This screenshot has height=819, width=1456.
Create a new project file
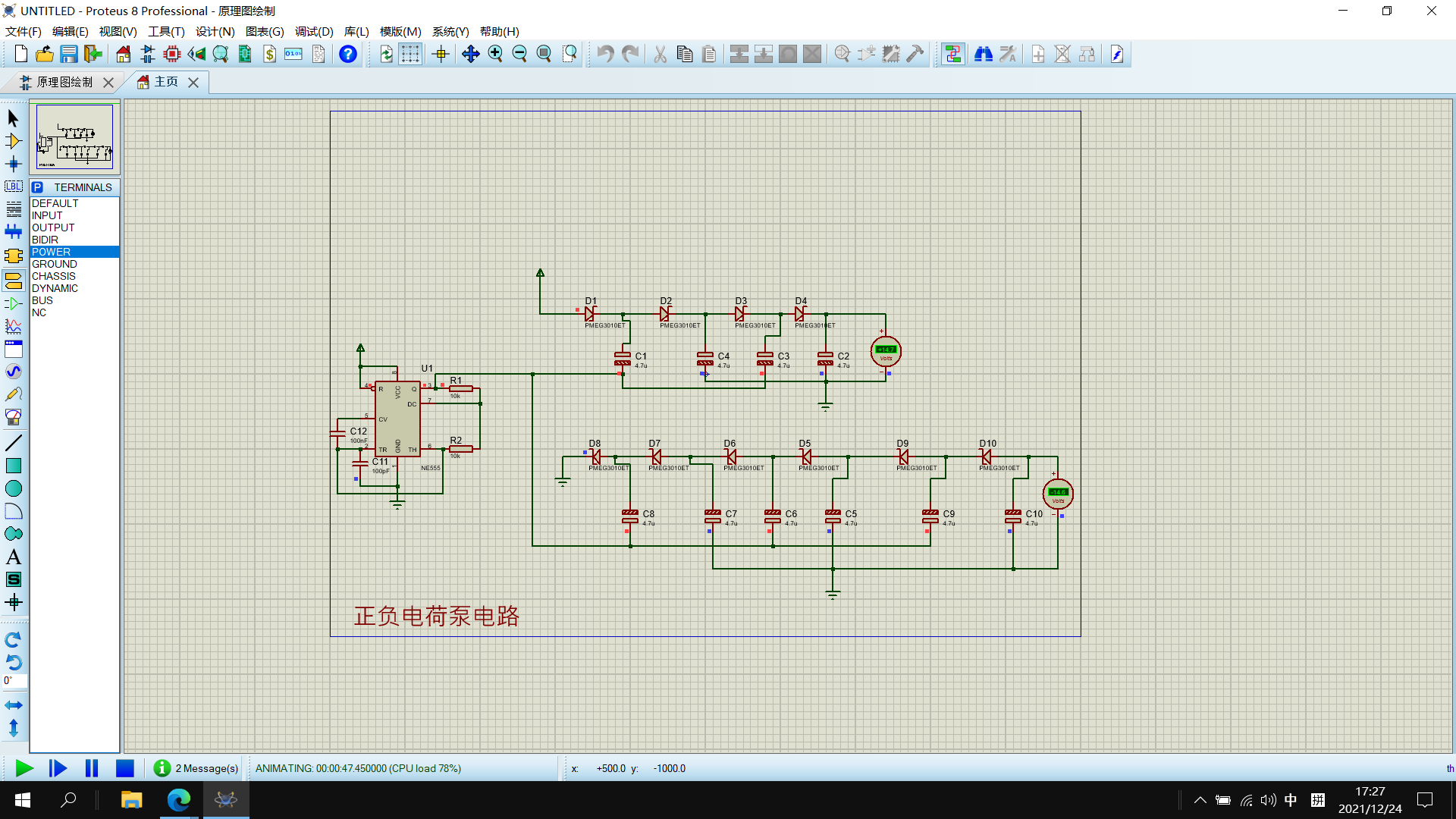coord(20,54)
